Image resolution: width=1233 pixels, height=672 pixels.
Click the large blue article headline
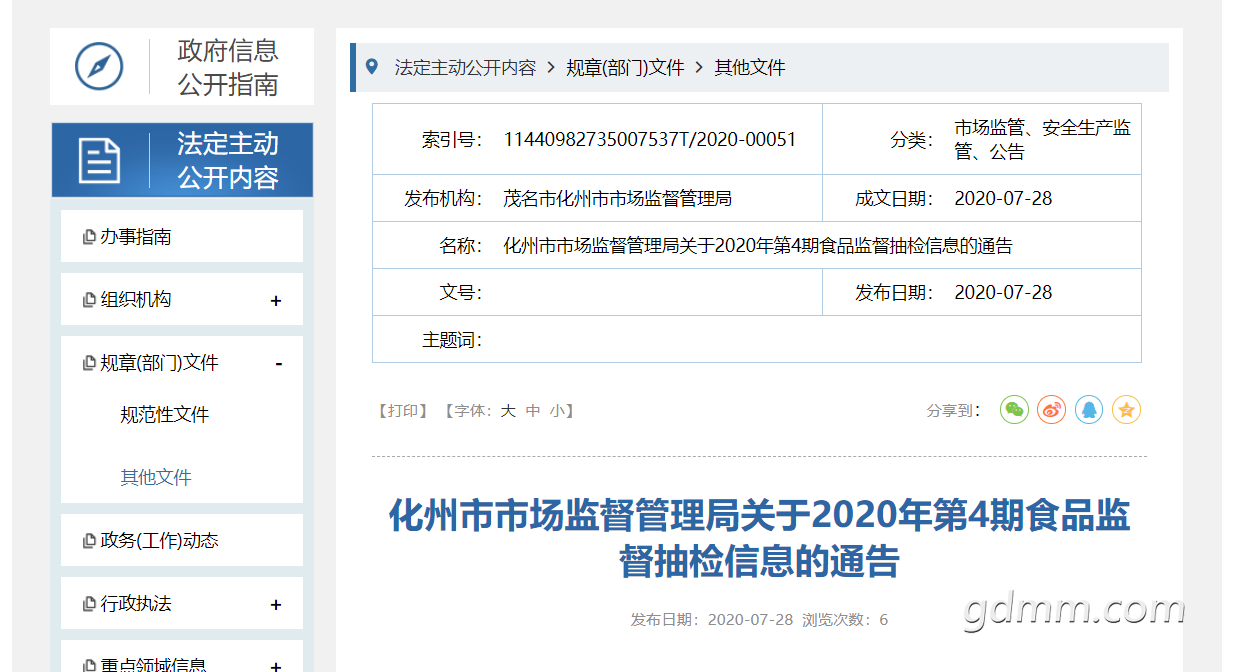coord(759,539)
